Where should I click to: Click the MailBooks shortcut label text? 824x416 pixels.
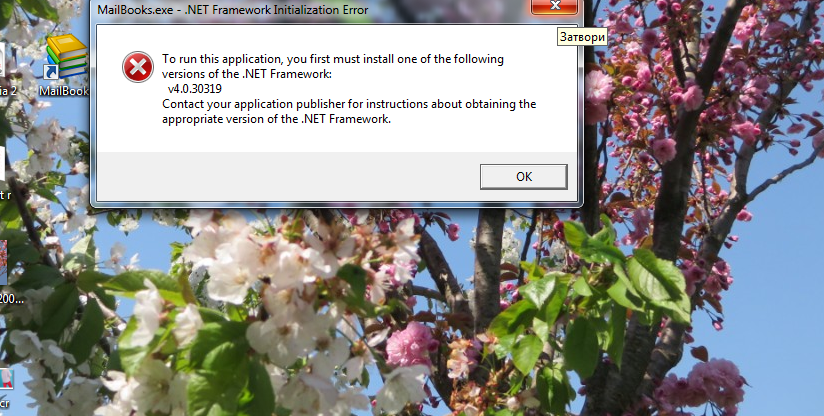(x=64, y=90)
